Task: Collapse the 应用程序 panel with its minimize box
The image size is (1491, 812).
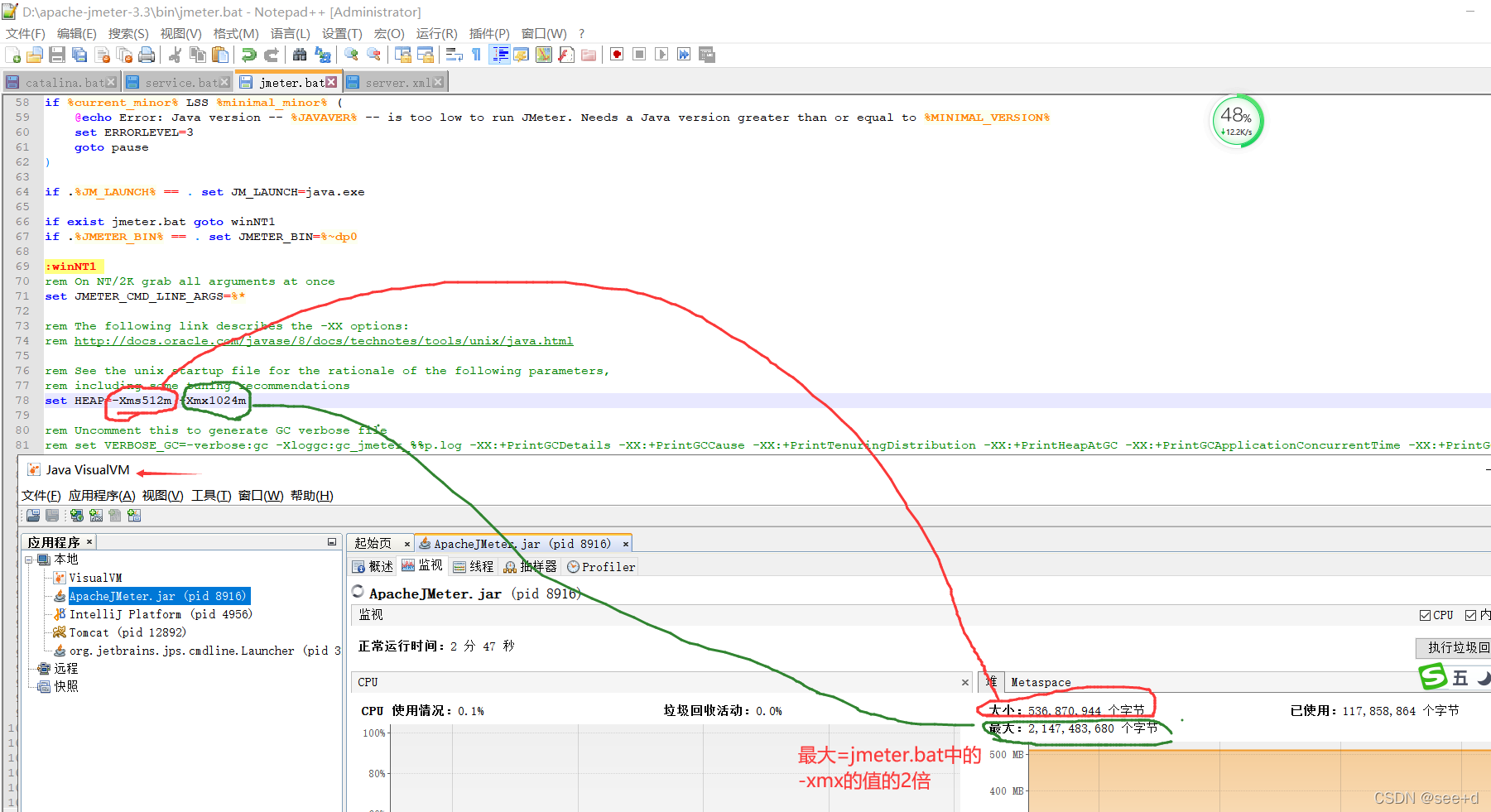Action: [x=332, y=541]
